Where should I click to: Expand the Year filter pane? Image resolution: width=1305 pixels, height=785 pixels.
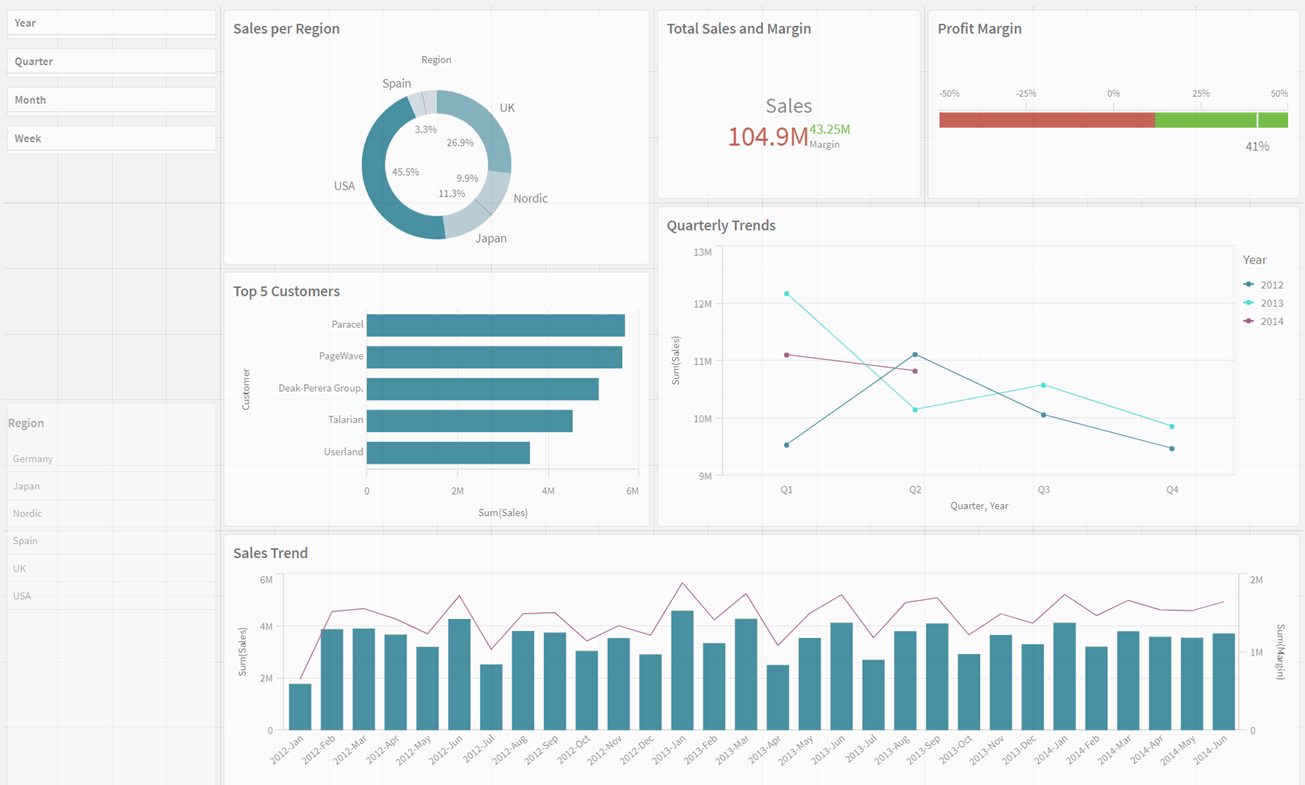tap(110, 22)
